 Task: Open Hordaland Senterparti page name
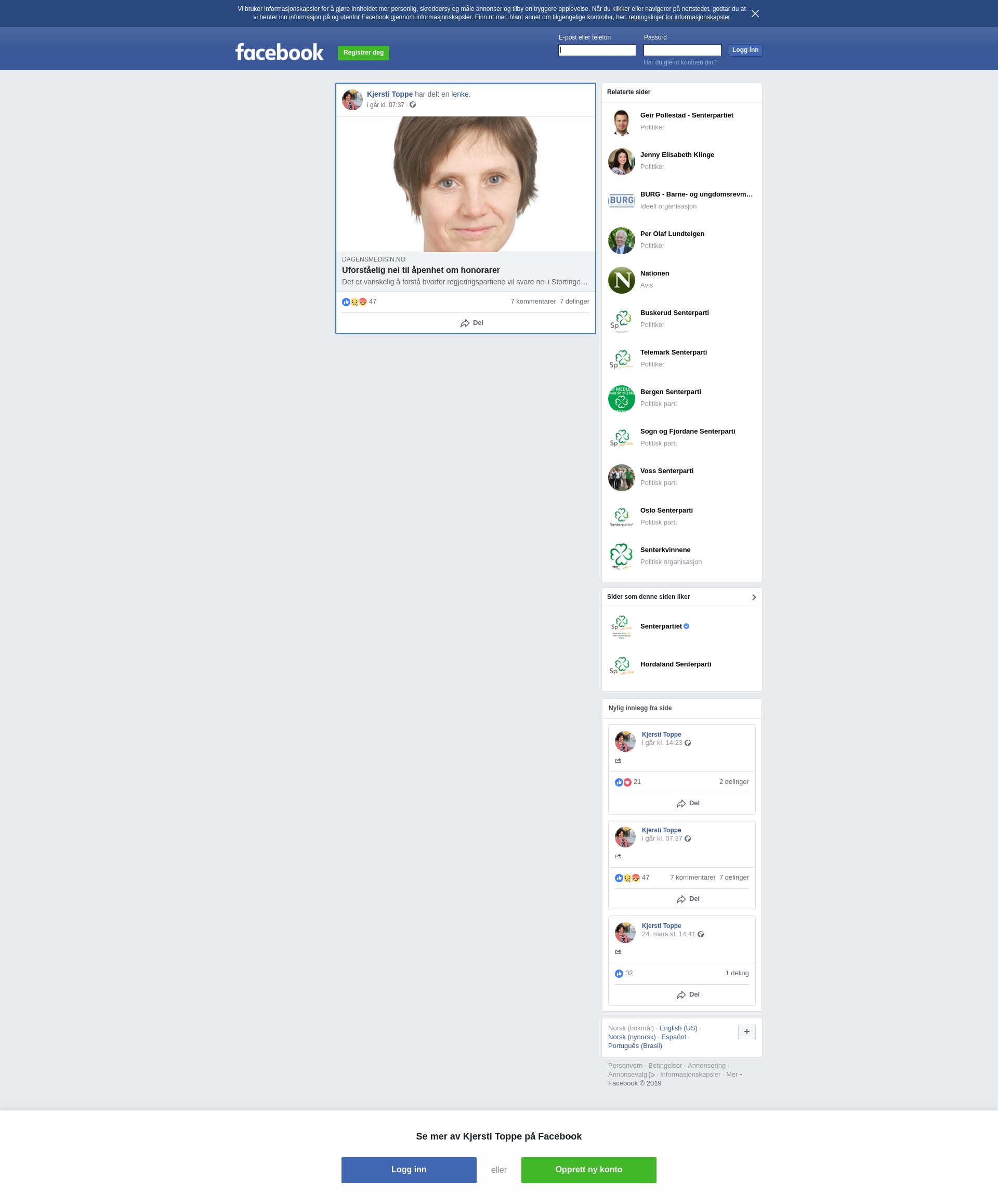[675, 664]
